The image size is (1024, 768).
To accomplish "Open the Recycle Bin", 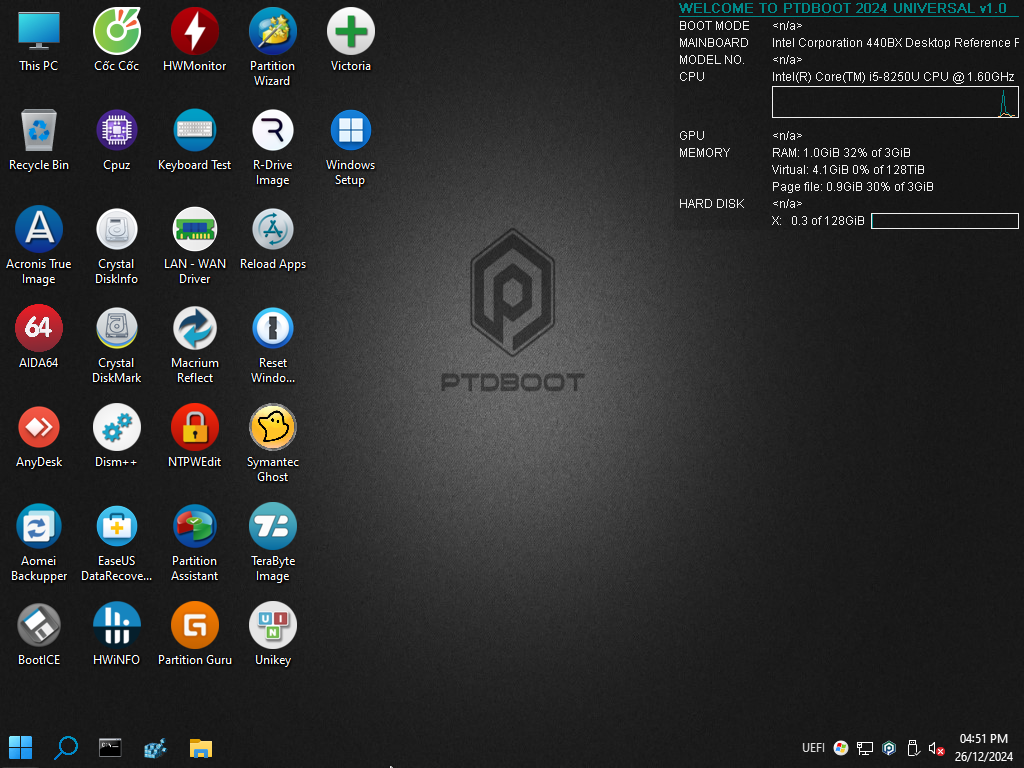I will pos(39,140).
